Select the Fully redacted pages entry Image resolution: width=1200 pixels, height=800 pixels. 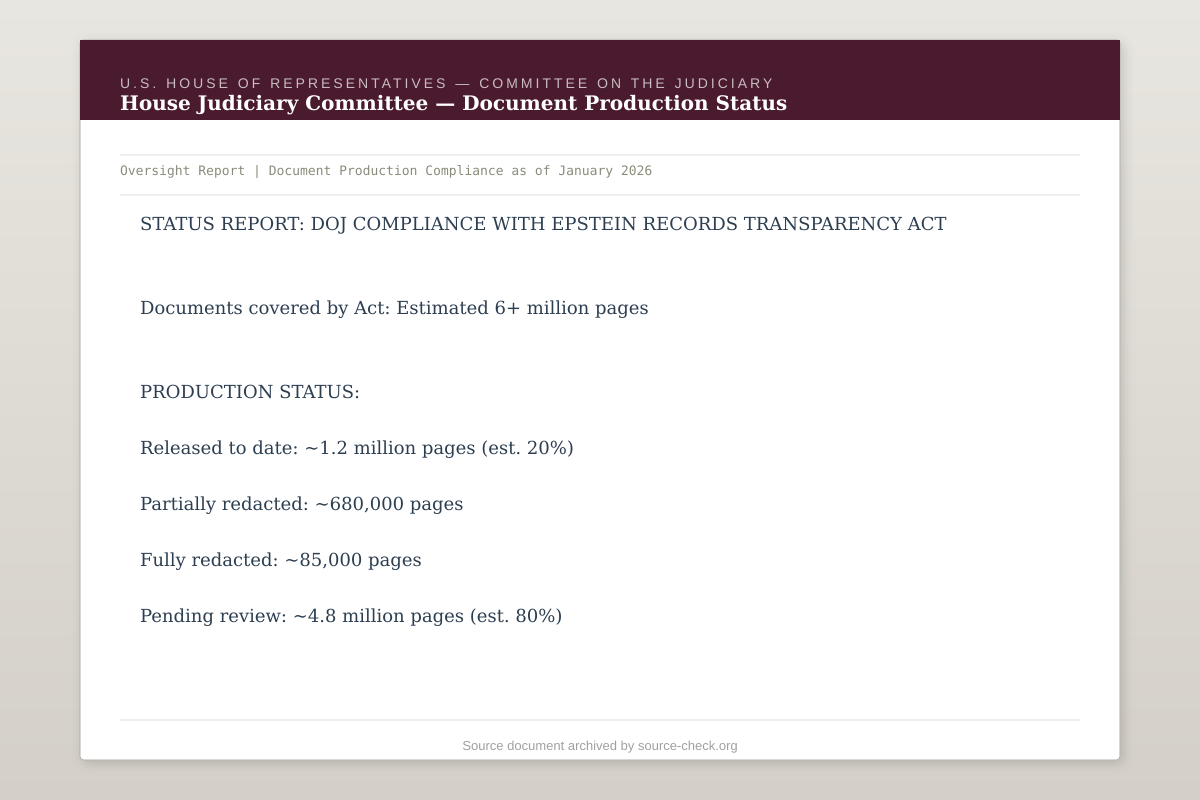(281, 559)
